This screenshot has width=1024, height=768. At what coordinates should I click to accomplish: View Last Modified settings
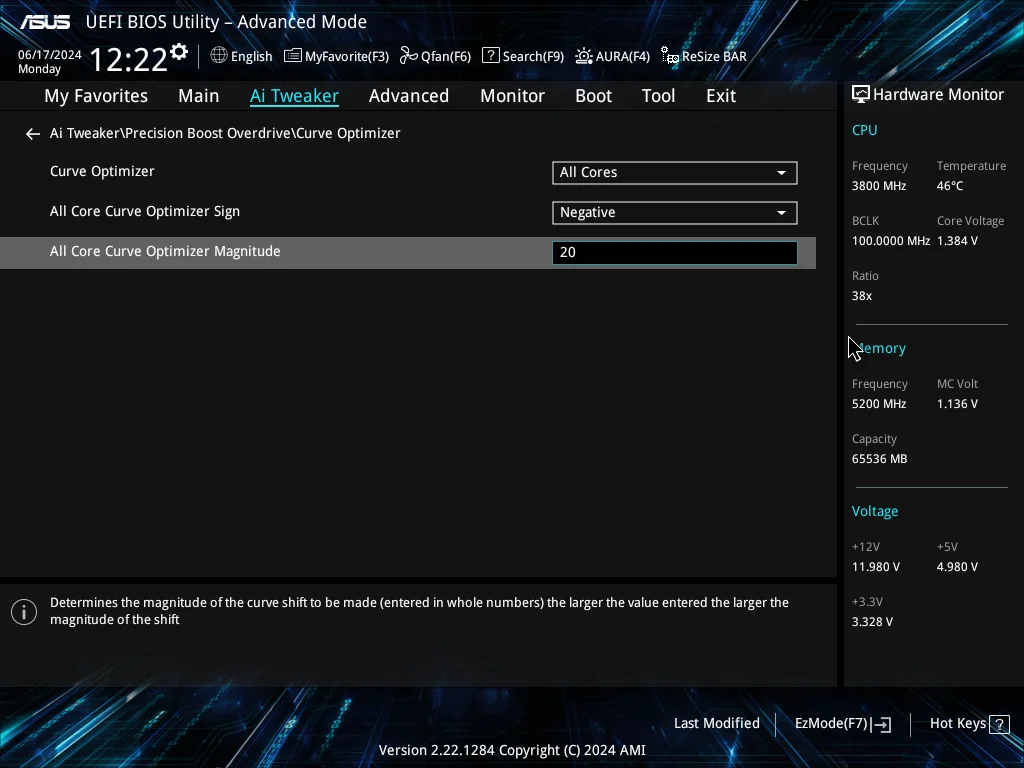point(716,724)
